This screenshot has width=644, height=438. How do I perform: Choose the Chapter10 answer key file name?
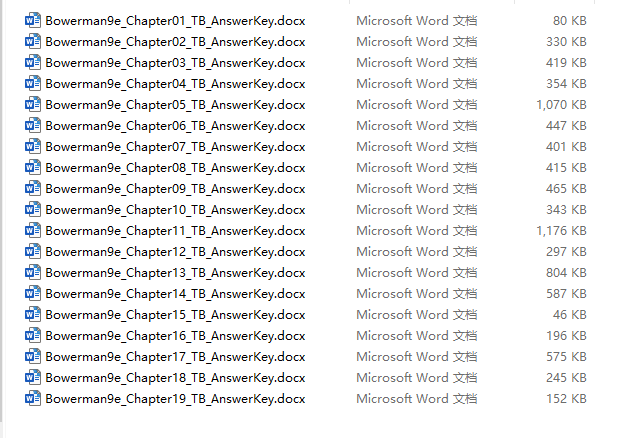[x=175, y=210]
